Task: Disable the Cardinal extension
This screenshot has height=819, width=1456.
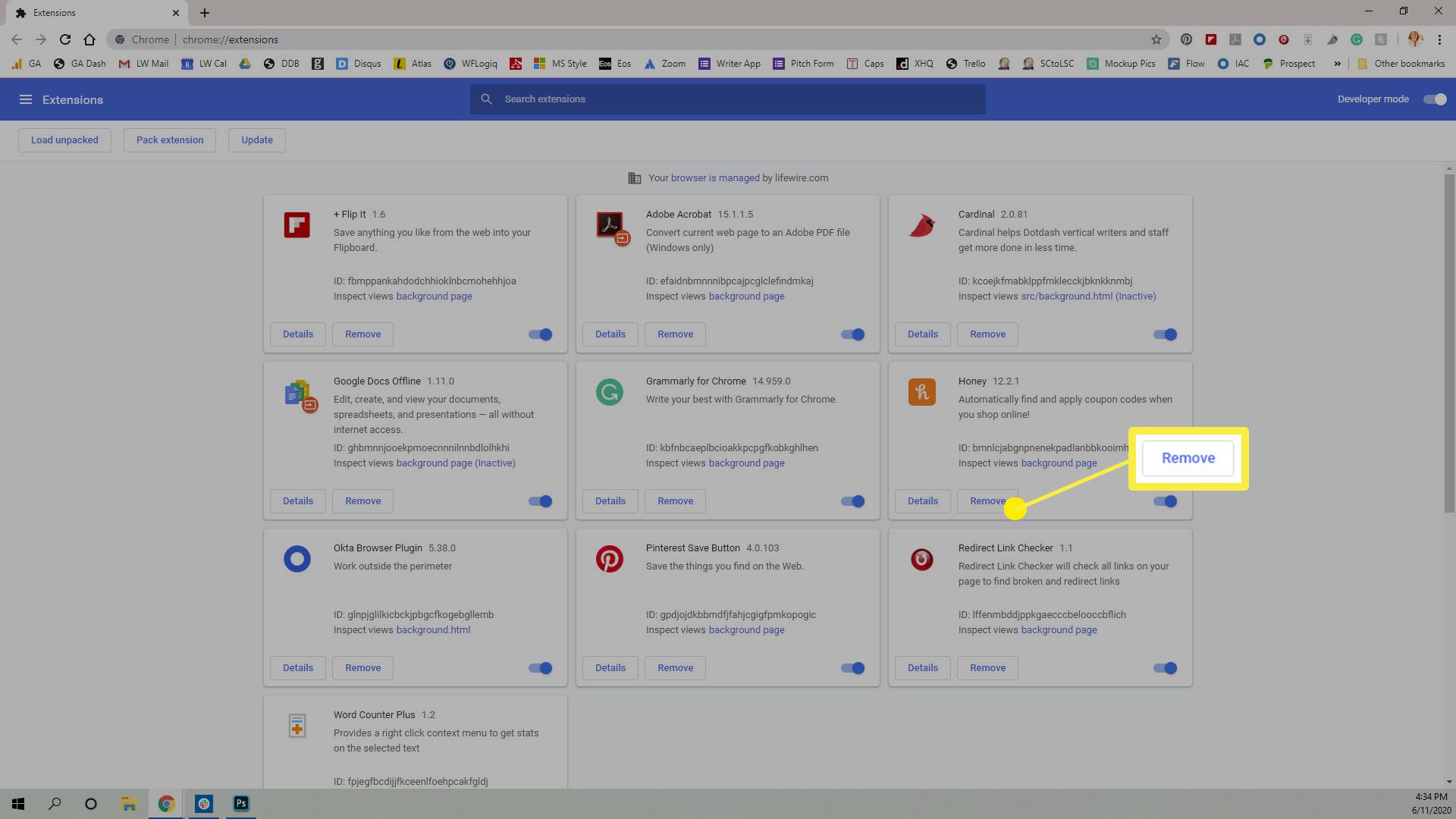Action: coord(1166,334)
